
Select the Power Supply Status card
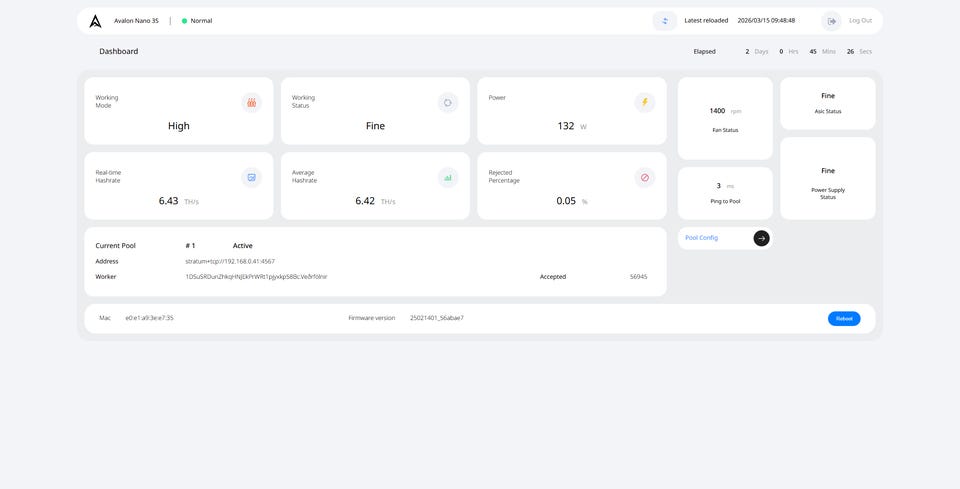point(827,178)
